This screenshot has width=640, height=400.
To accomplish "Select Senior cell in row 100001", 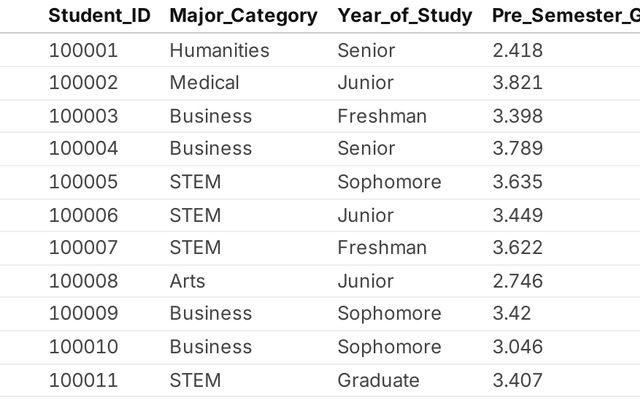I will coord(366,51).
